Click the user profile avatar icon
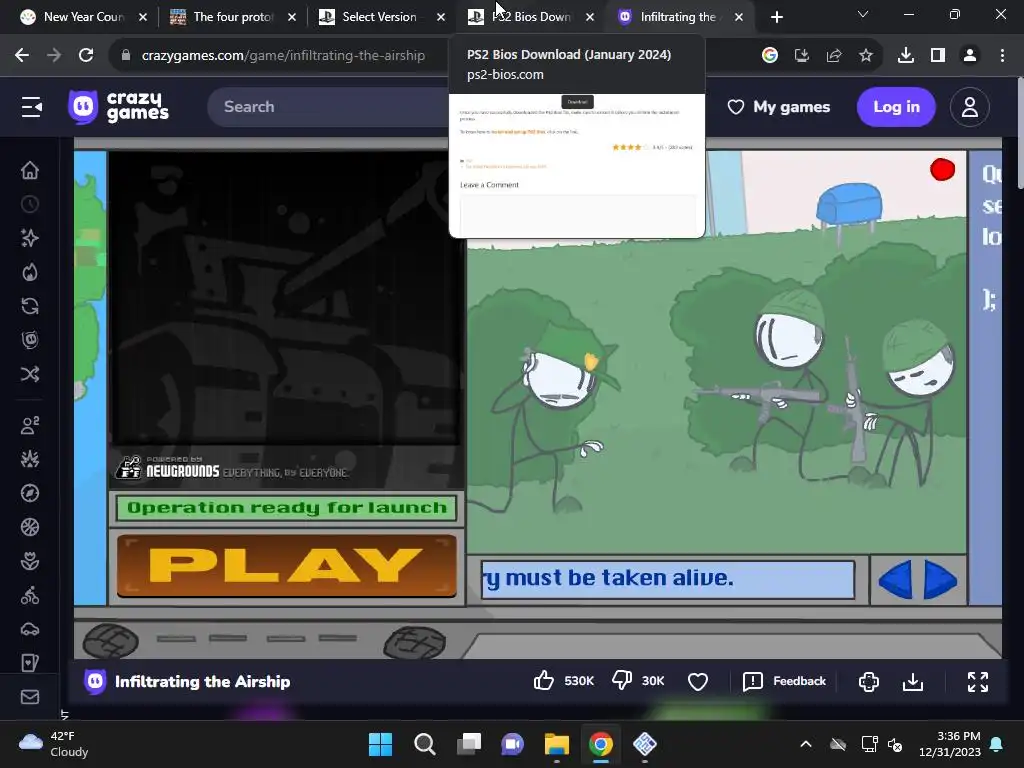Image resolution: width=1024 pixels, height=768 pixels. [970, 107]
